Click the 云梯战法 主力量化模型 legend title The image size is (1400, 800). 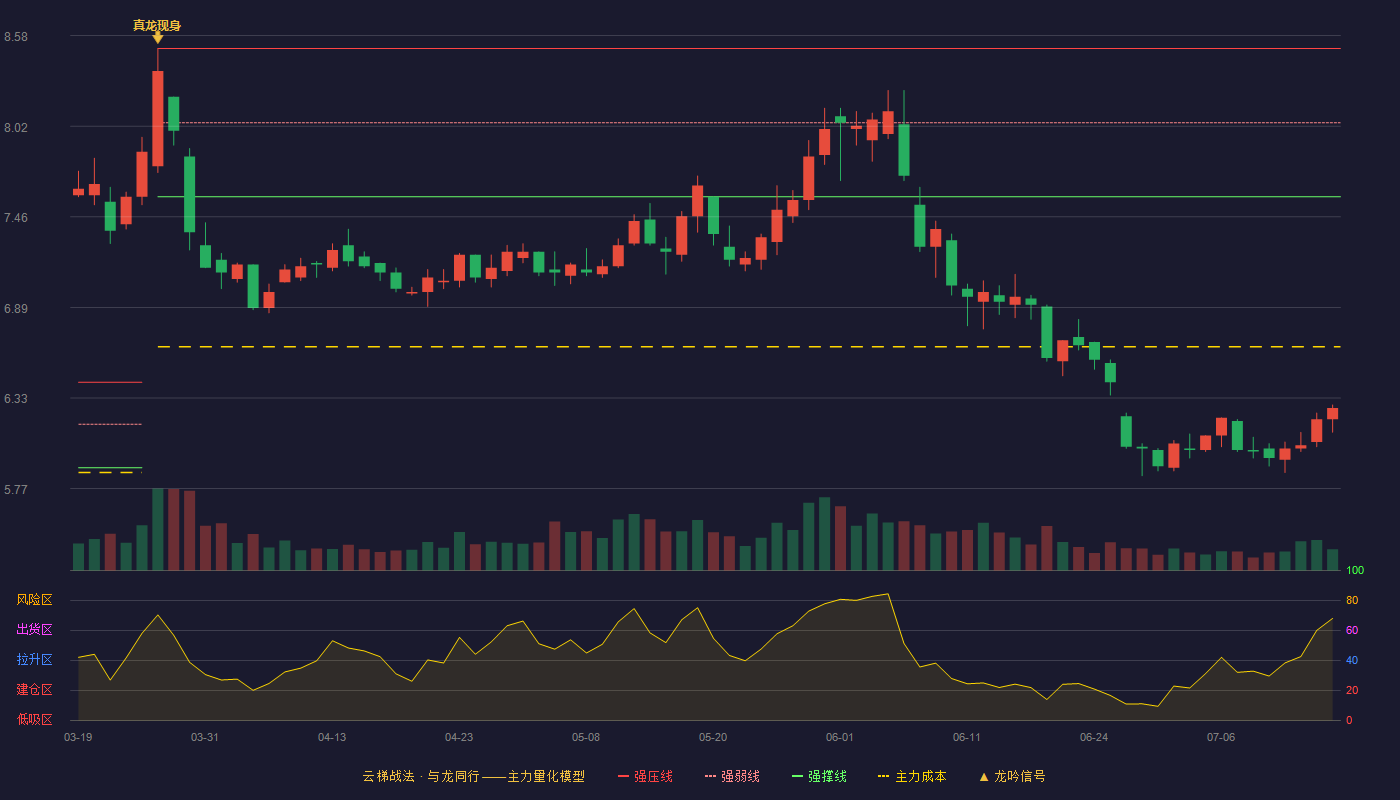(x=474, y=776)
